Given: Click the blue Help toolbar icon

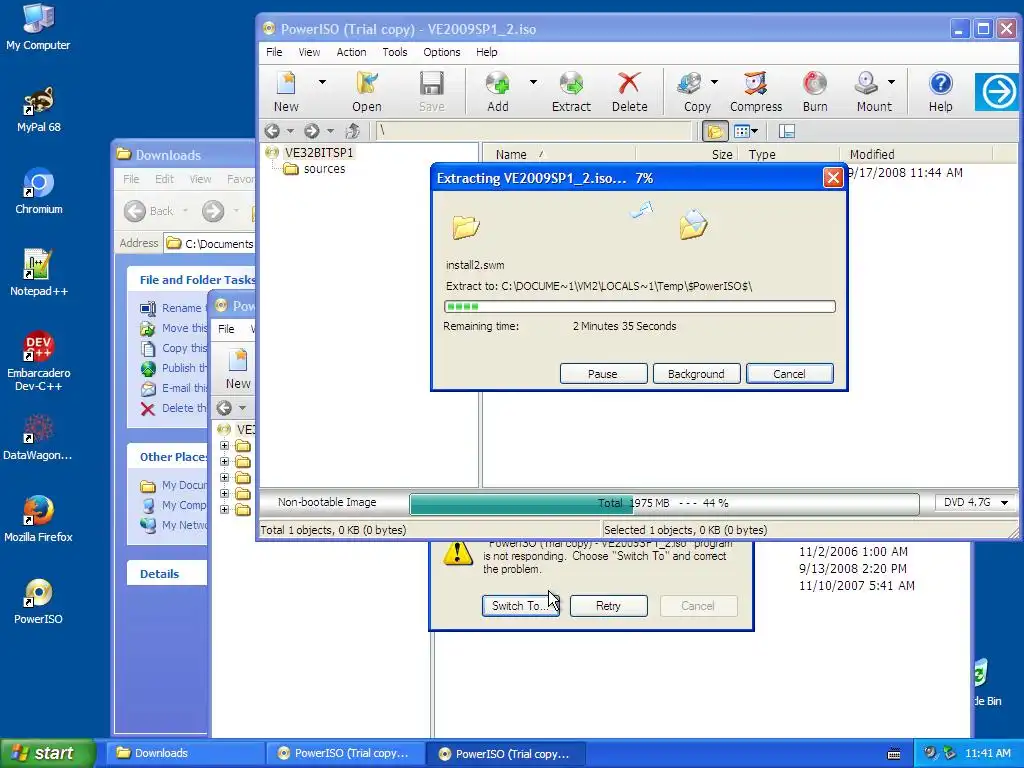Looking at the screenshot, I should point(940,91).
